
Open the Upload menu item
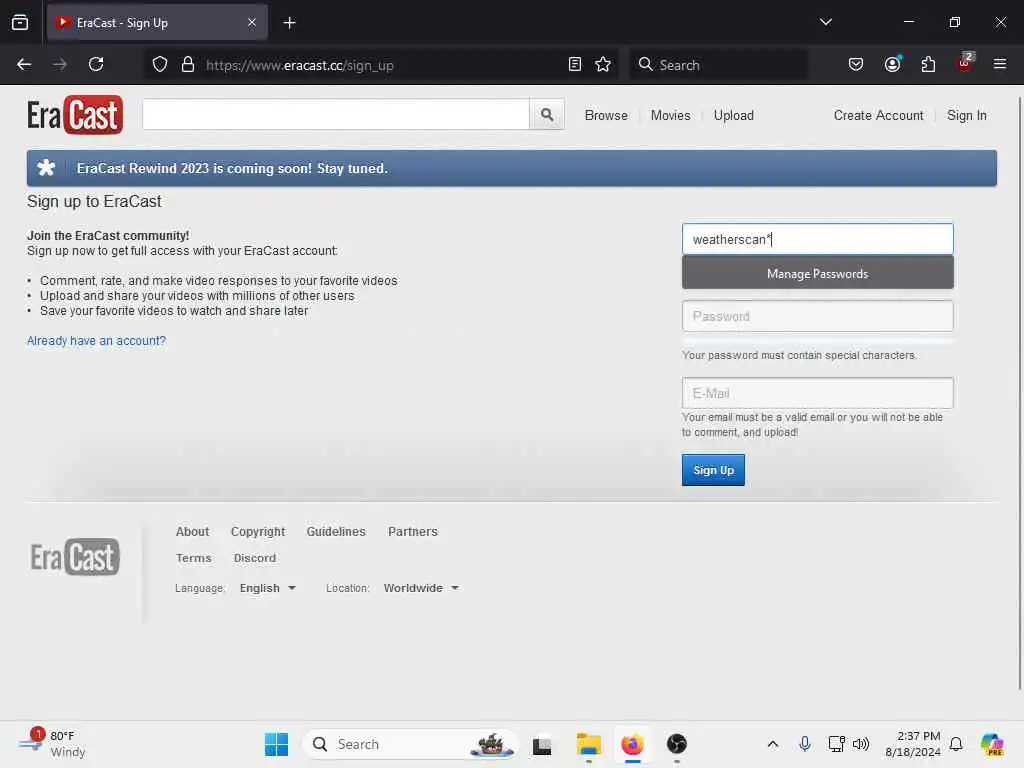[x=733, y=116]
